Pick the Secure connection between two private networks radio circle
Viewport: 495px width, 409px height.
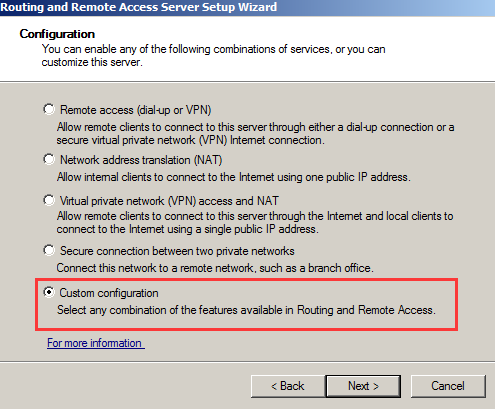point(49,250)
